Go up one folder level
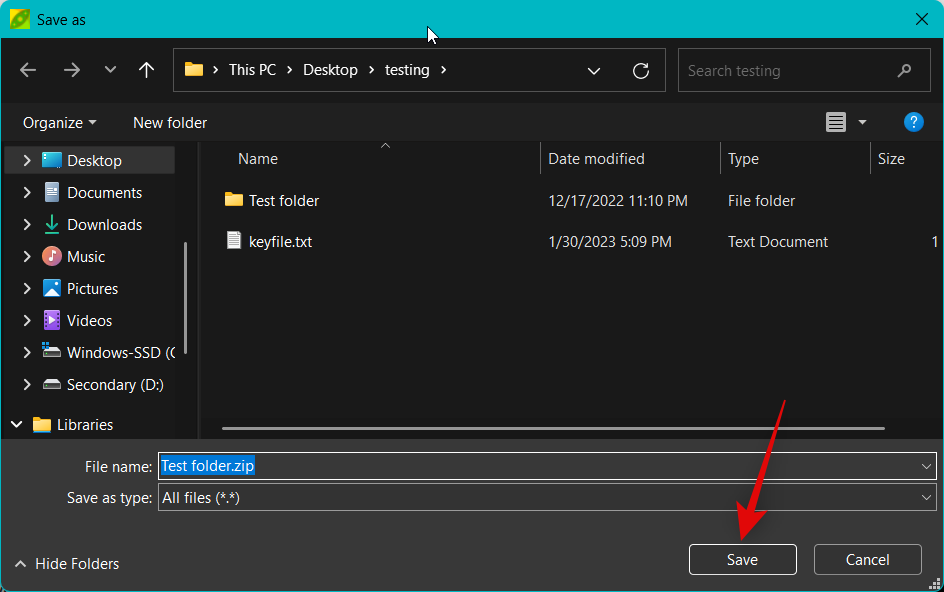The height and width of the screenshot is (592, 944). (x=147, y=70)
